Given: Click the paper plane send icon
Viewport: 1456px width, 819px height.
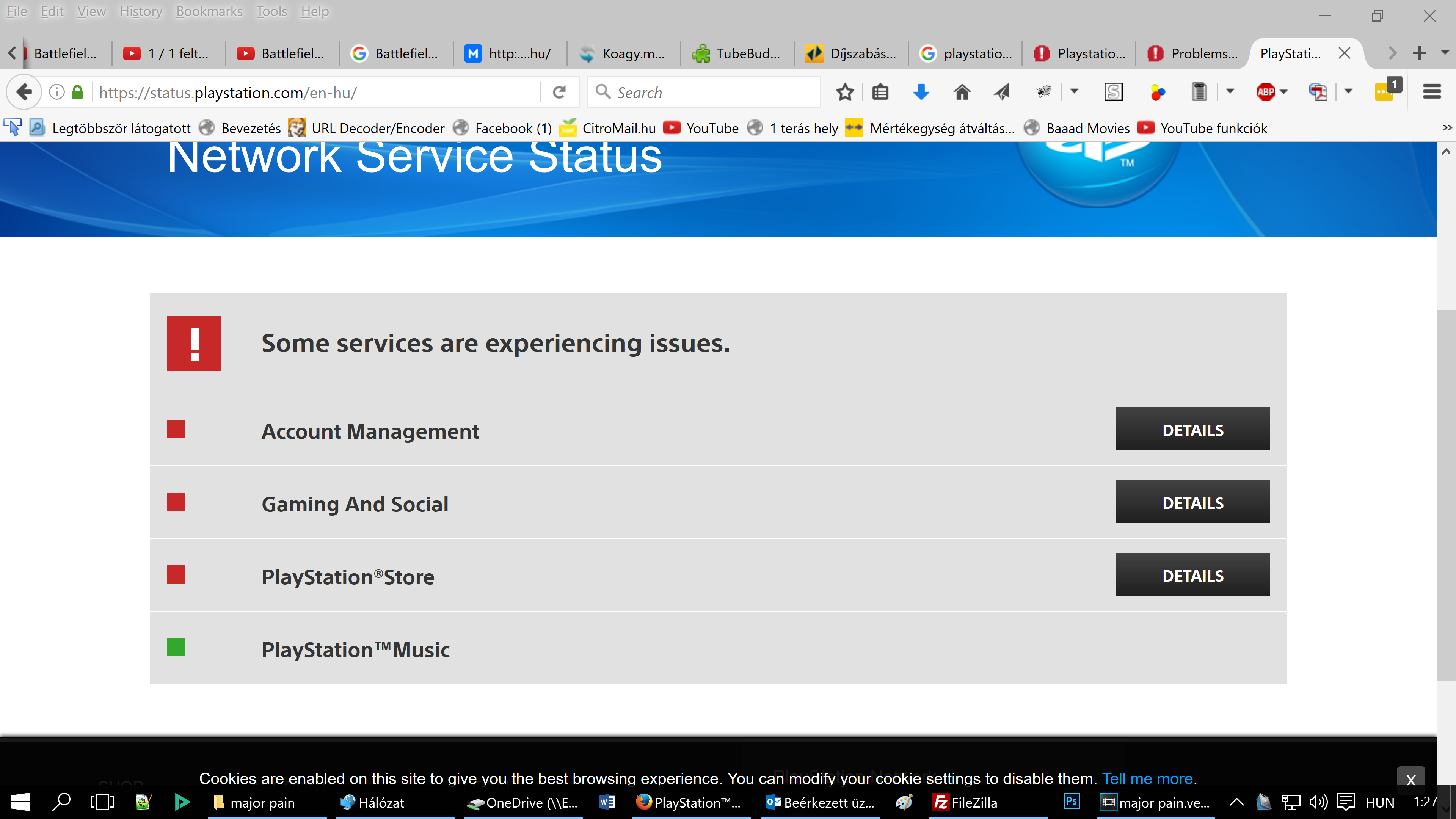Looking at the screenshot, I should (1002, 91).
